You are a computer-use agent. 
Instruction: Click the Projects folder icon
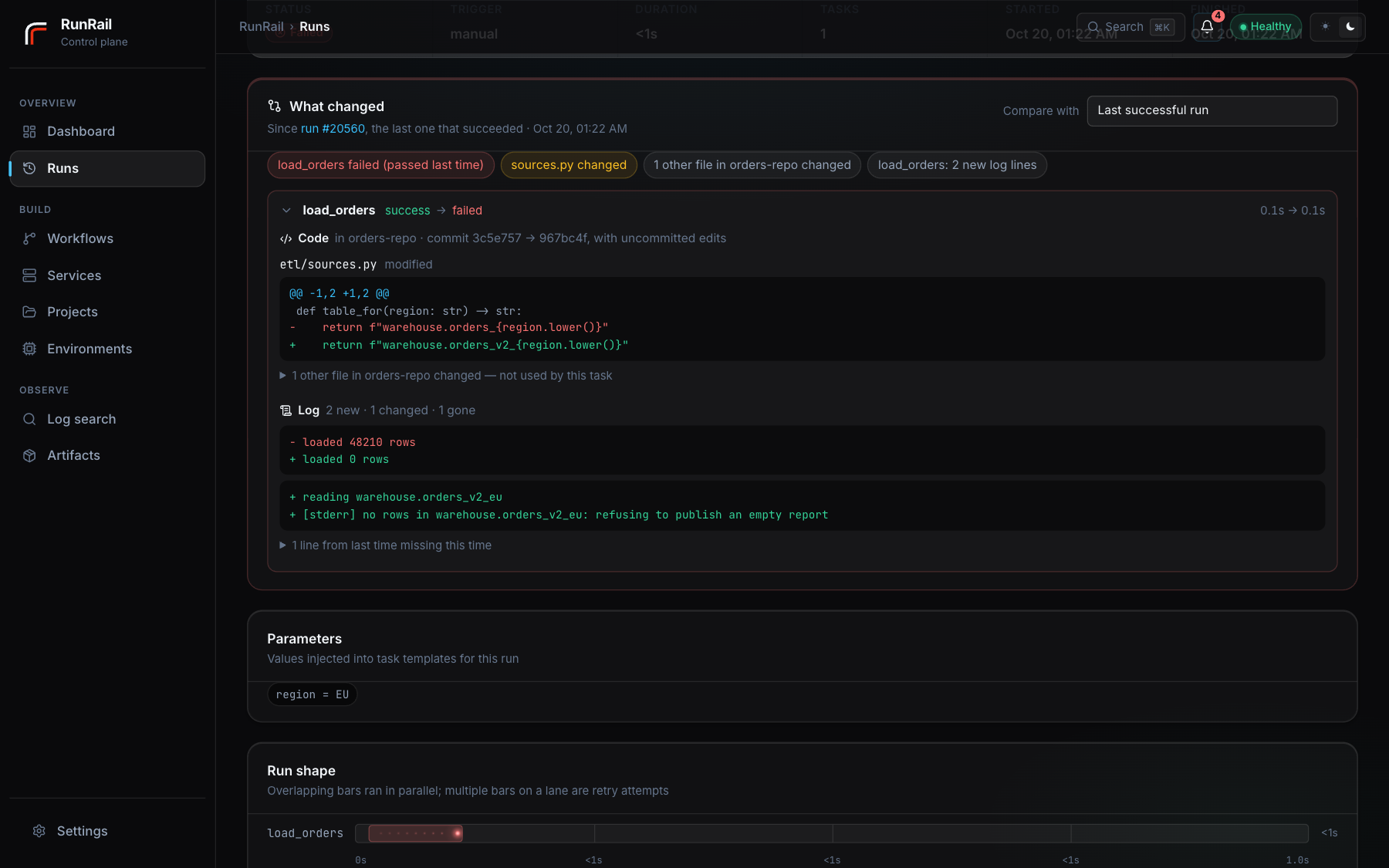(x=29, y=312)
